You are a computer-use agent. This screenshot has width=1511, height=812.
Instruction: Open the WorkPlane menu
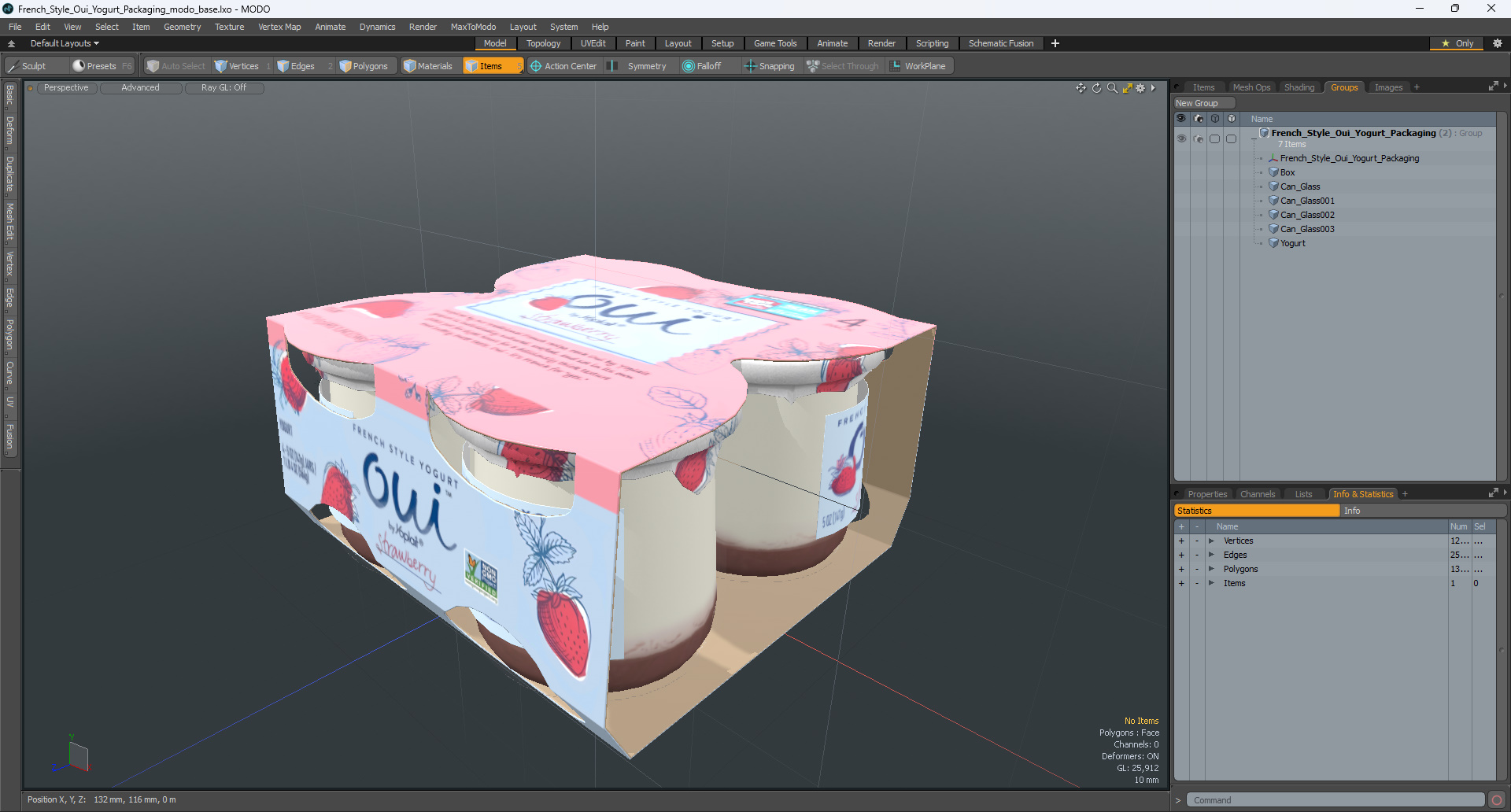click(x=918, y=66)
